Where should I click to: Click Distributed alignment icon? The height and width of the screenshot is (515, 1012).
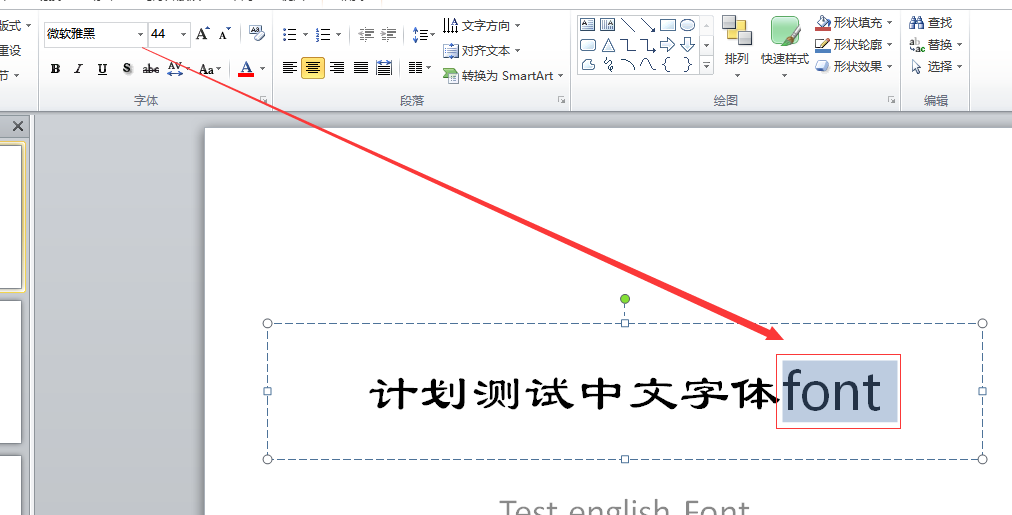point(384,67)
